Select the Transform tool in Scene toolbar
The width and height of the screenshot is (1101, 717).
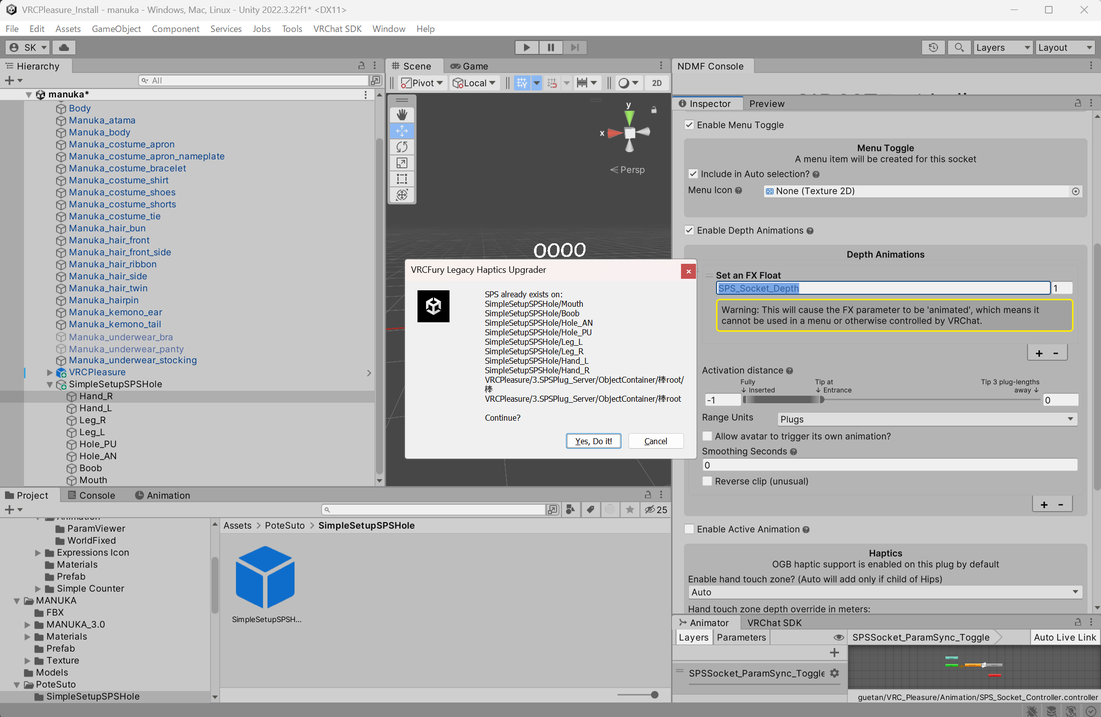[402, 195]
